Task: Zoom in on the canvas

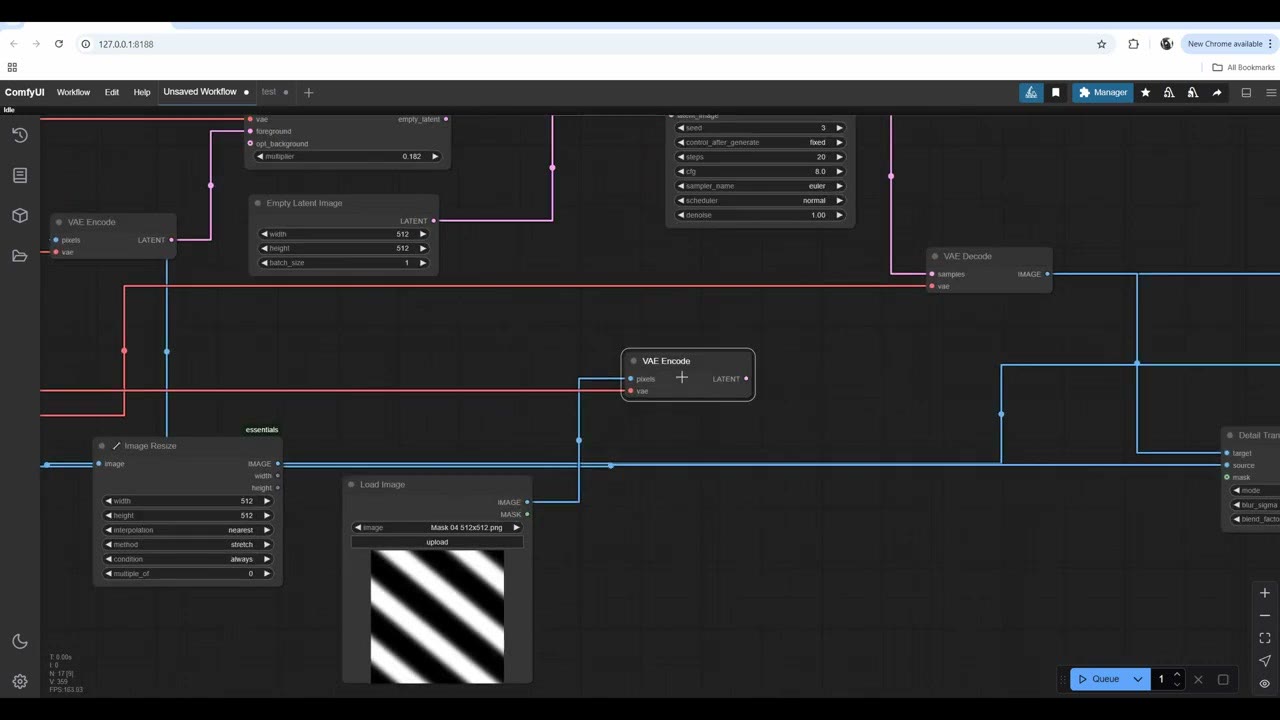Action: (x=1264, y=592)
